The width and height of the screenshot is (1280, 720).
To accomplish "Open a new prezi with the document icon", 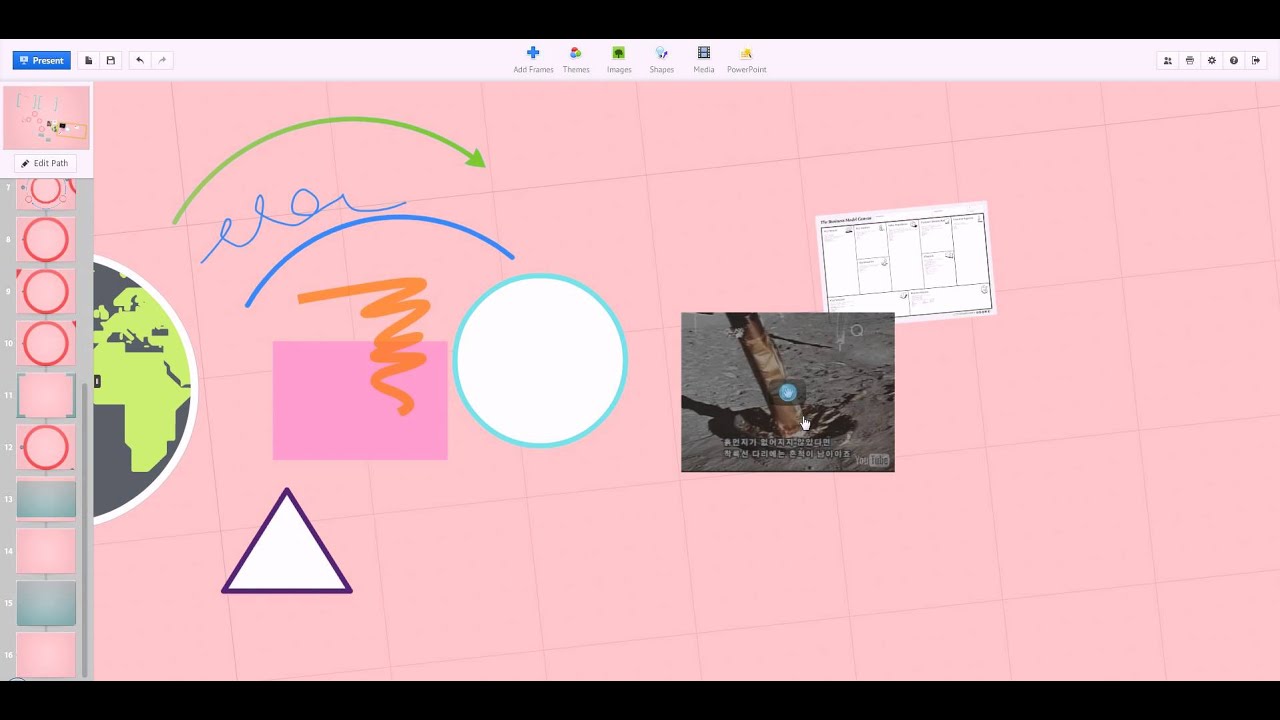I will click(x=88, y=60).
